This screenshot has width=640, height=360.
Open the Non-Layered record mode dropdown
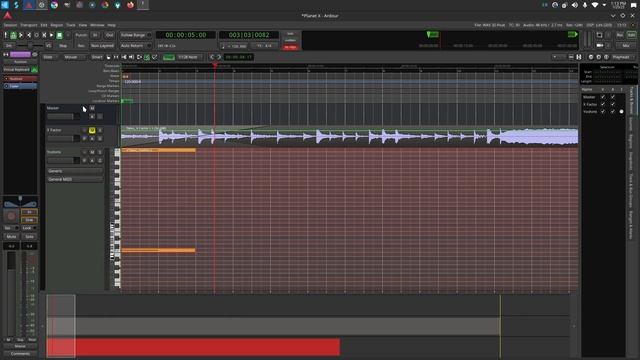click(x=102, y=46)
